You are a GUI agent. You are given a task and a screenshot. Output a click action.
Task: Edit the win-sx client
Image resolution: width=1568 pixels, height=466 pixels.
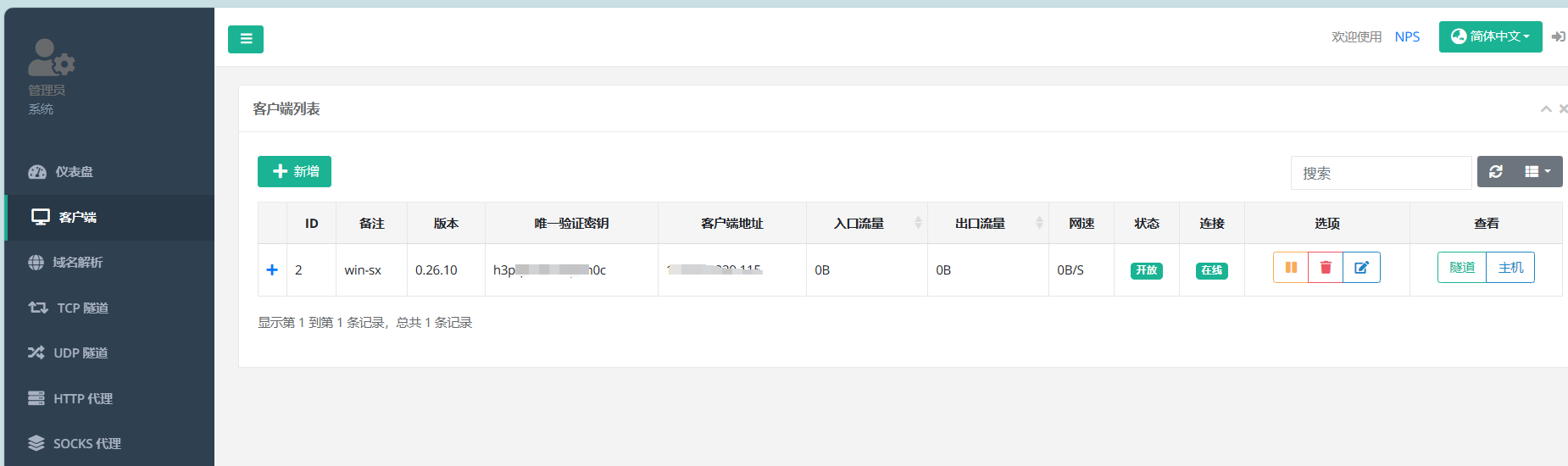[x=1361, y=268]
